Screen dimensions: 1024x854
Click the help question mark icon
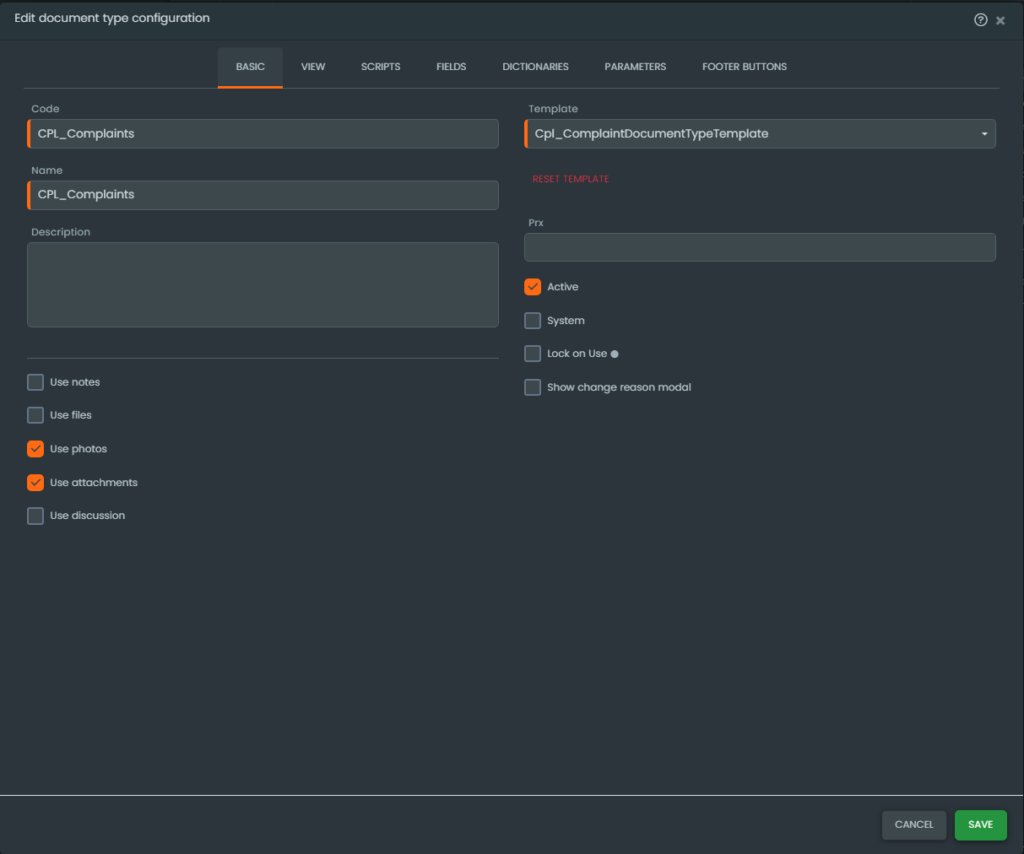pos(980,20)
